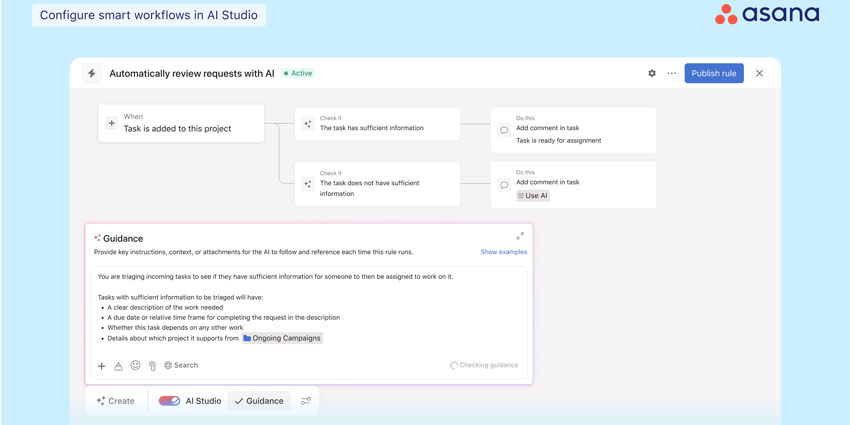The height and width of the screenshot is (425, 850).
Task: Click the Ongoing Campaigns project chip
Action: pyautogui.click(x=282, y=338)
